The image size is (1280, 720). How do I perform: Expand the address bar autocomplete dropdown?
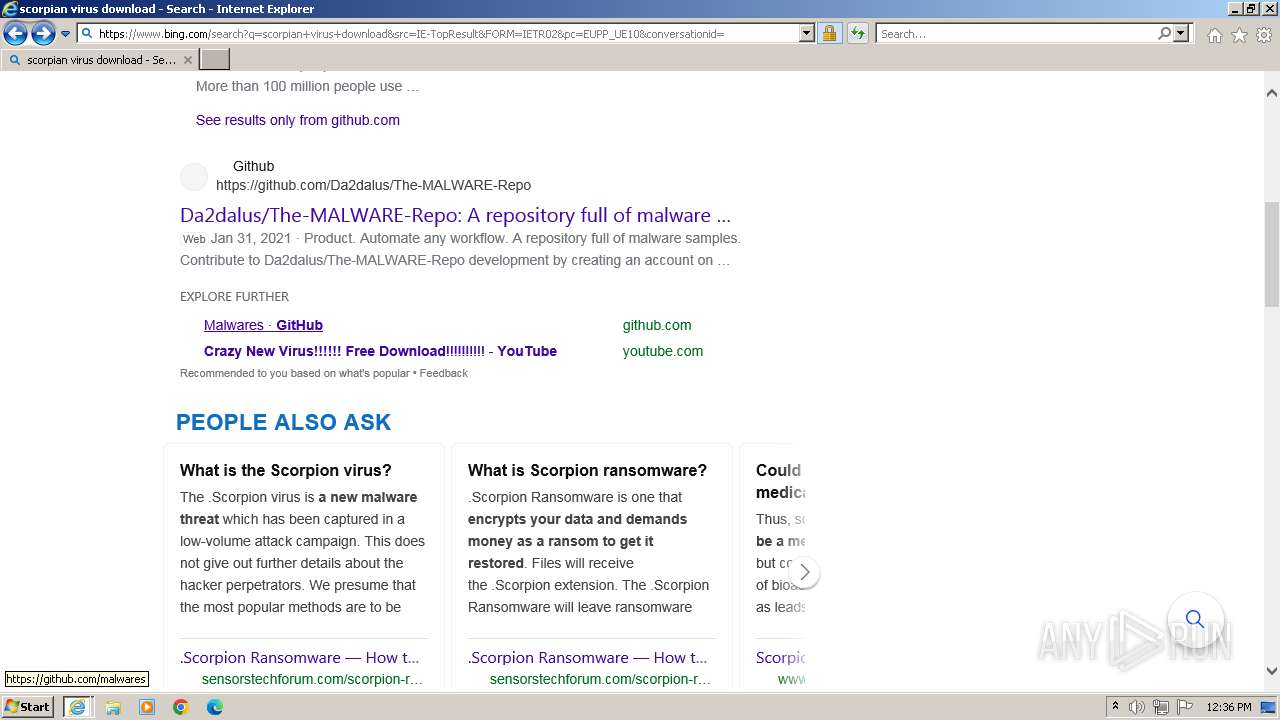pos(807,34)
